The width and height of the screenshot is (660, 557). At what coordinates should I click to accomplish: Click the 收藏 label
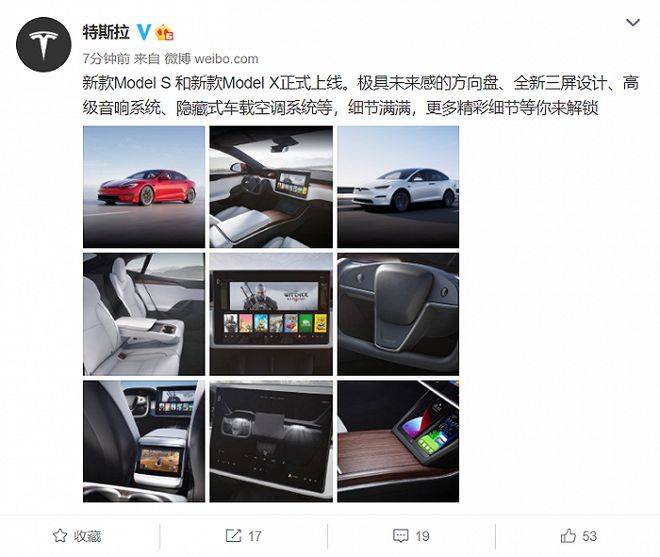tap(88, 536)
